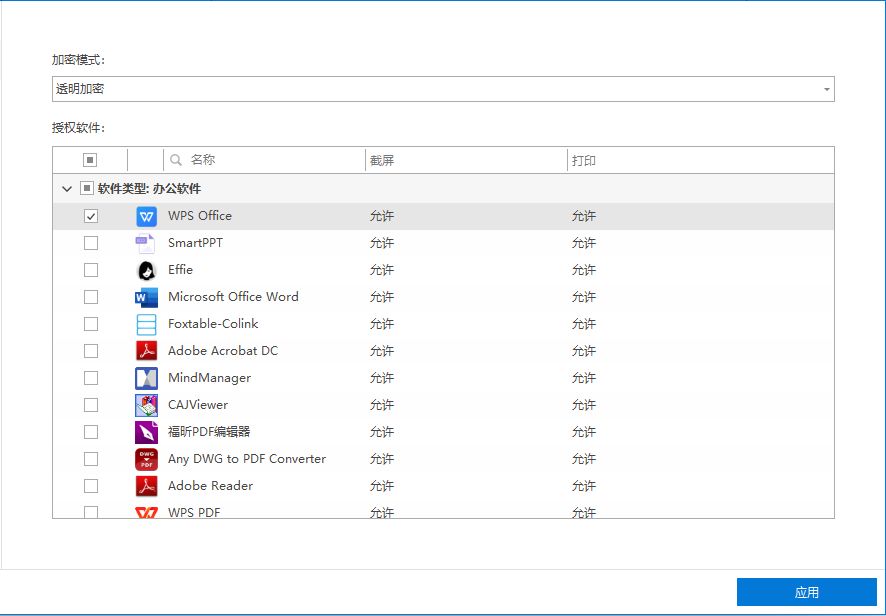Click 允许 in Any DWG to PDF Converter 打印 column
Screen dimensions: 886x616
(584, 459)
